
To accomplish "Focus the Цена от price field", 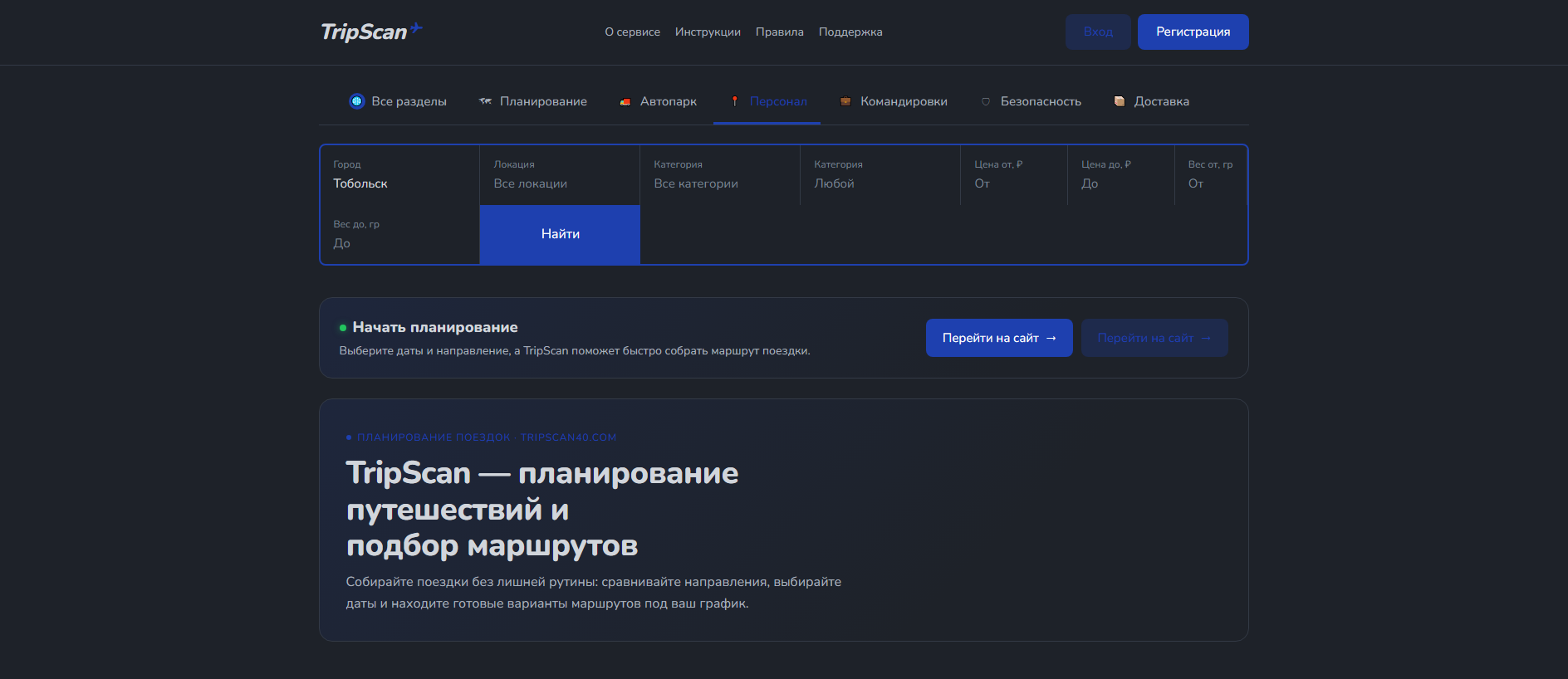I will tap(1014, 175).
